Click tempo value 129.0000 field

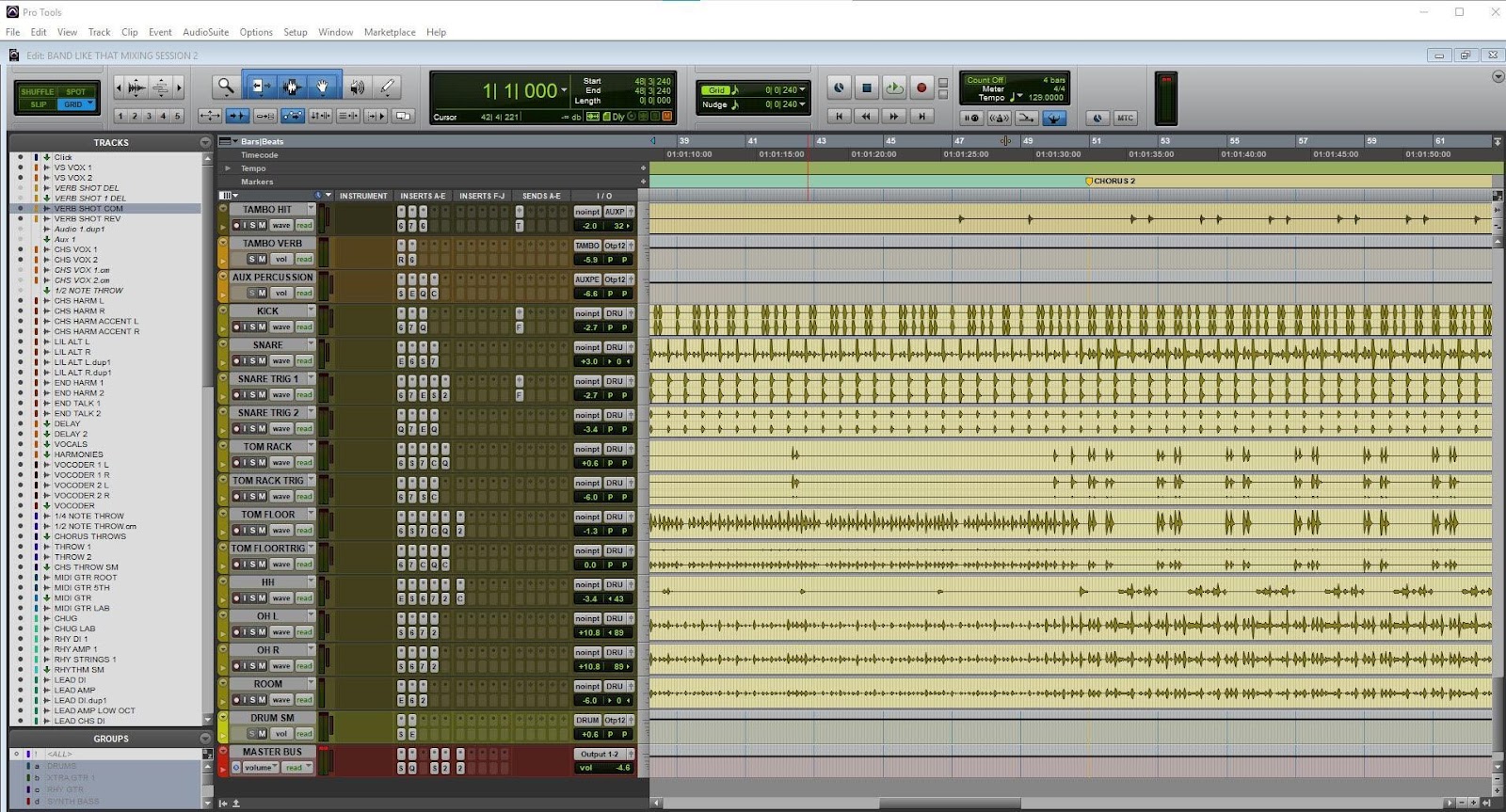pos(1045,97)
